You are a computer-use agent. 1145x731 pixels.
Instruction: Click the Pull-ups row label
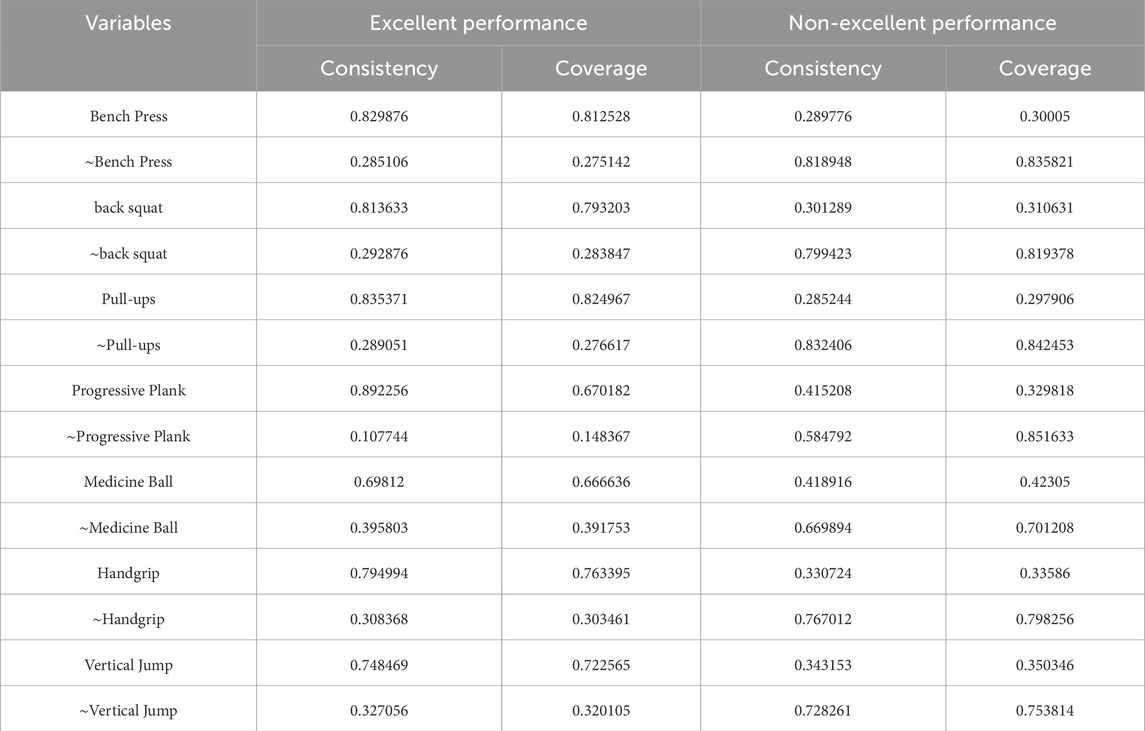click(128, 299)
